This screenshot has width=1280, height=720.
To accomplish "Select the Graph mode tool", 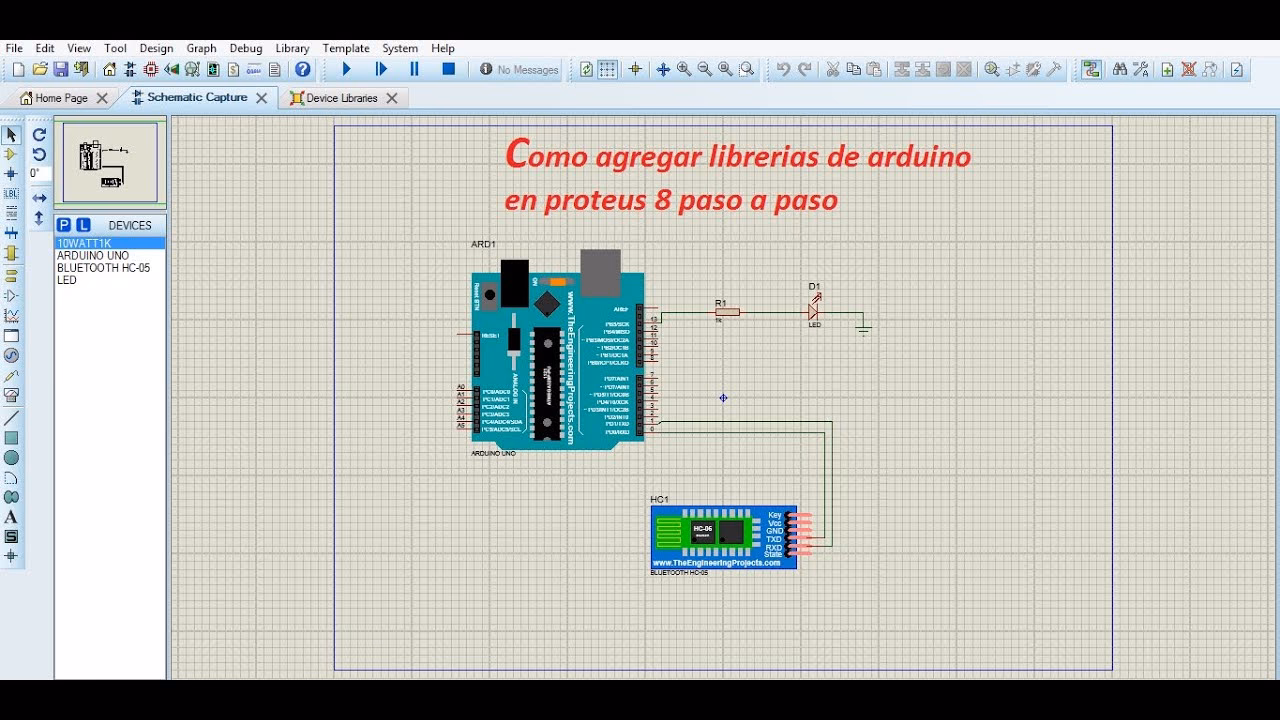I will [x=10, y=315].
